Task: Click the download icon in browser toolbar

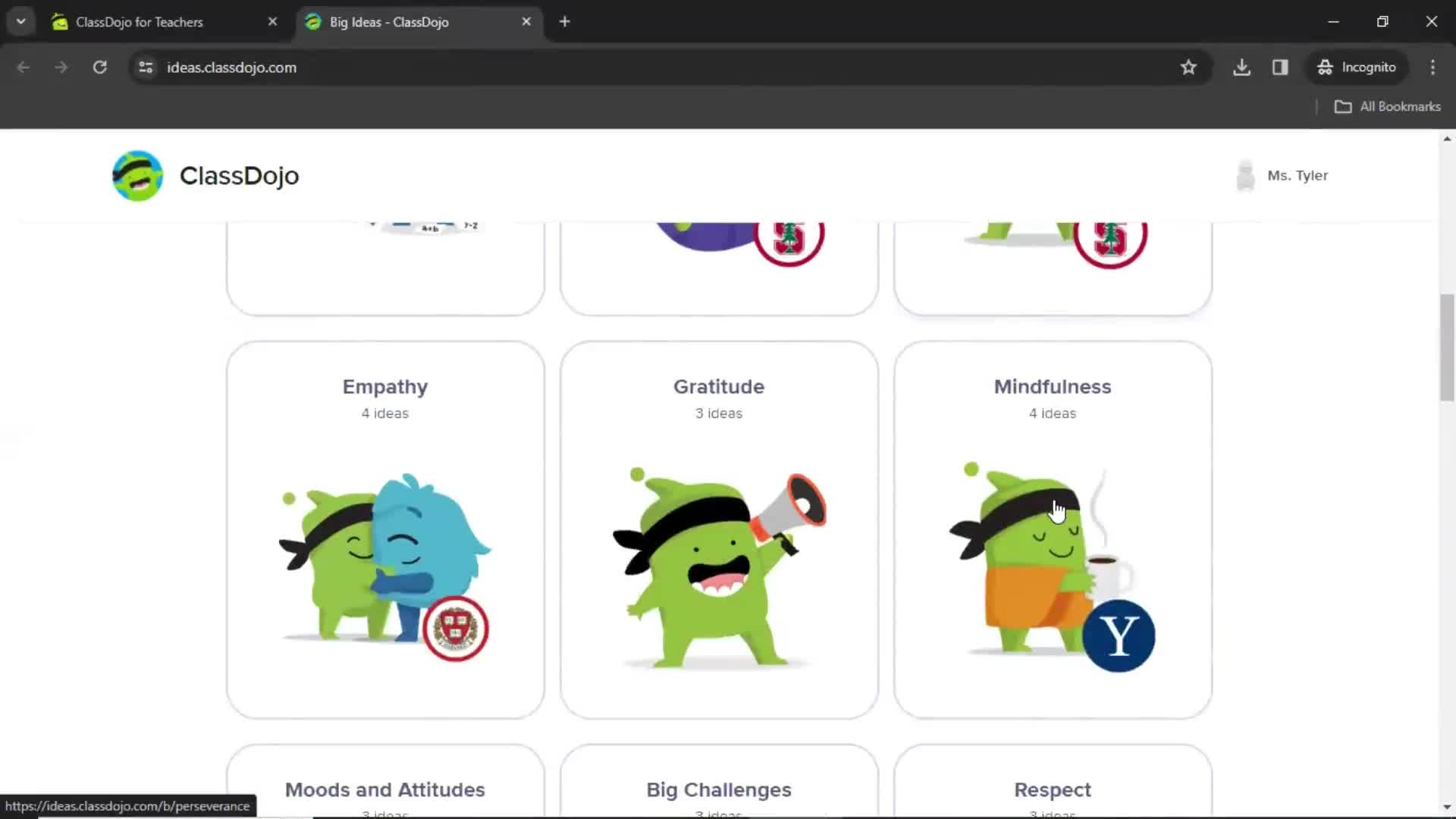Action: (1242, 67)
